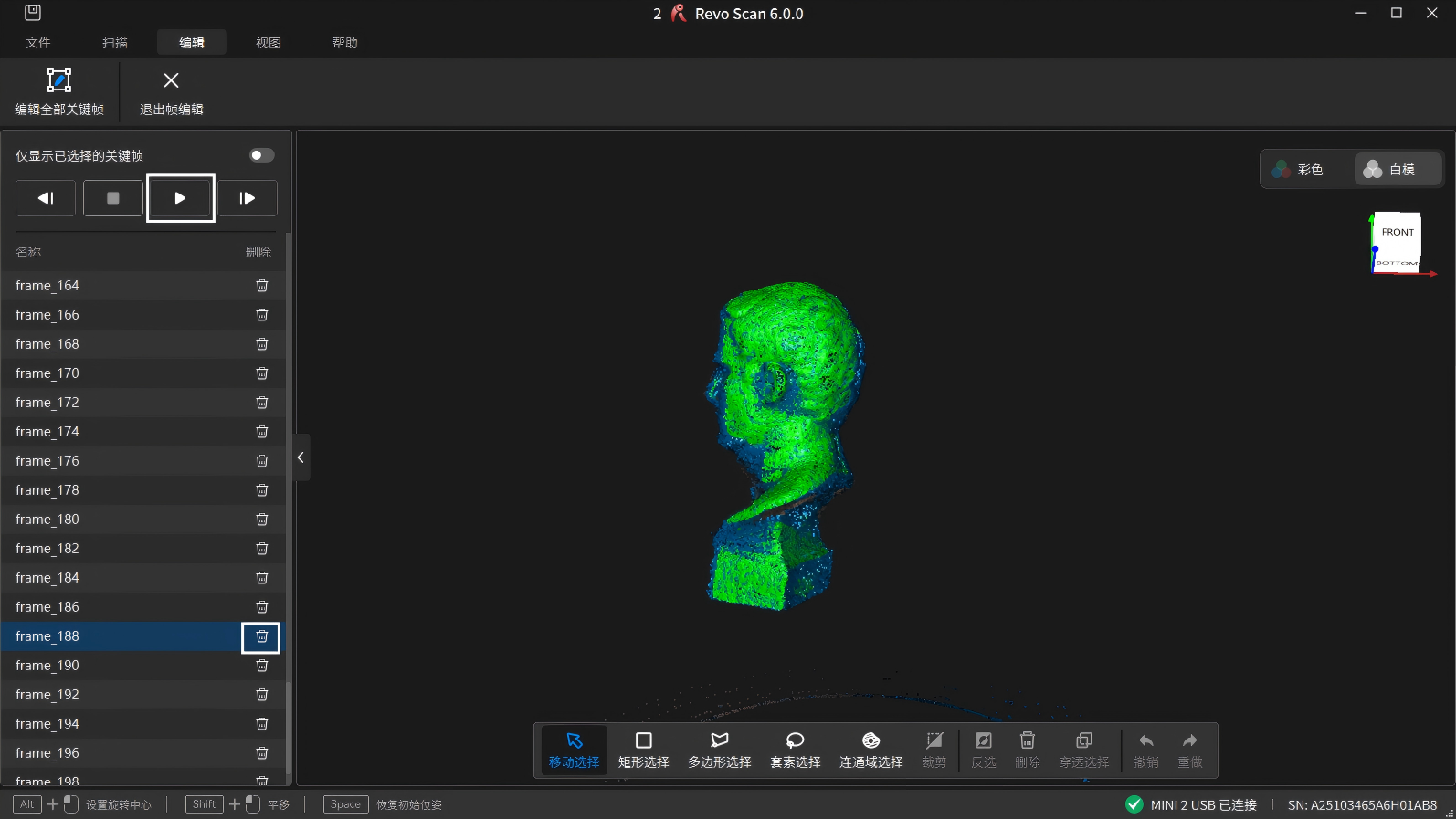Activate the lasso selection tool (套索选择)

click(x=795, y=750)
